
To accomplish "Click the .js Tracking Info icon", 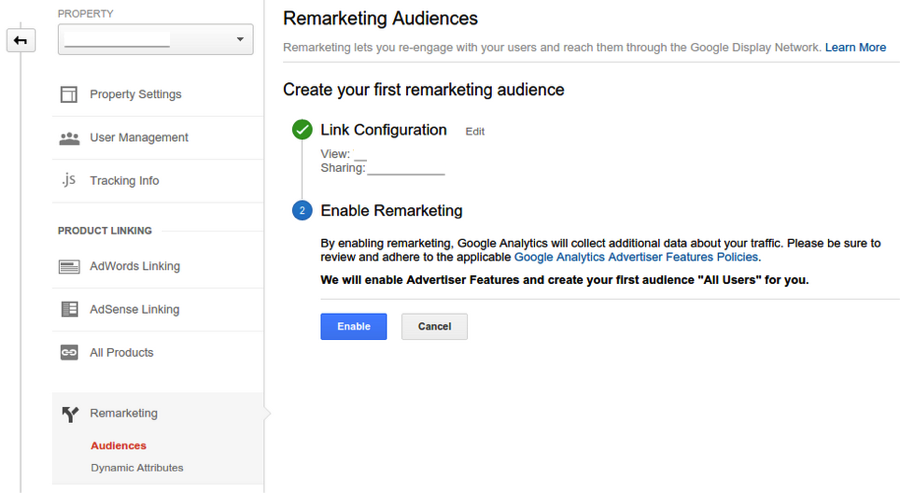I will click(x=69, y=180).
